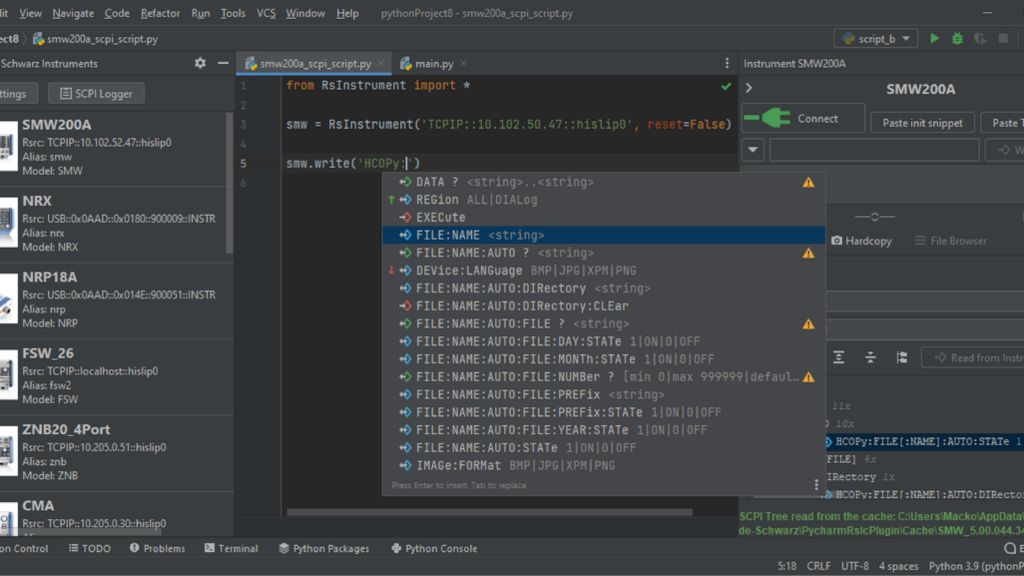Viewport: 1024px width, 576px height.
Task: Click the Collapse All icon in SCPI tree toolbar
Action: pos(870,357)
